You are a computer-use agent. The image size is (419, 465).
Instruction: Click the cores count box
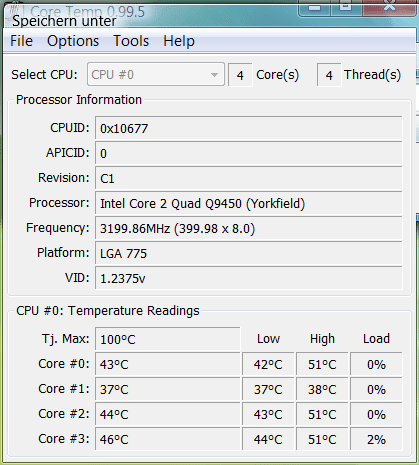(240, 75)
